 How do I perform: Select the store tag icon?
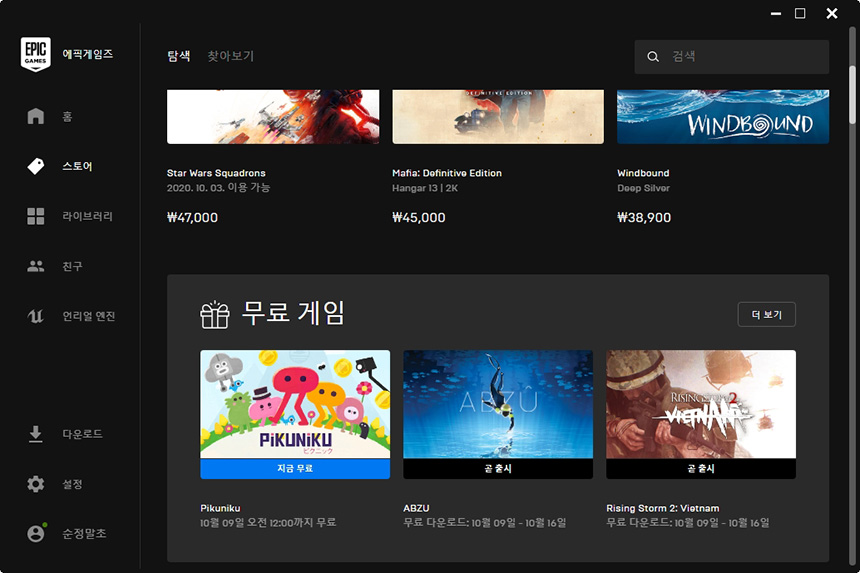36,166
